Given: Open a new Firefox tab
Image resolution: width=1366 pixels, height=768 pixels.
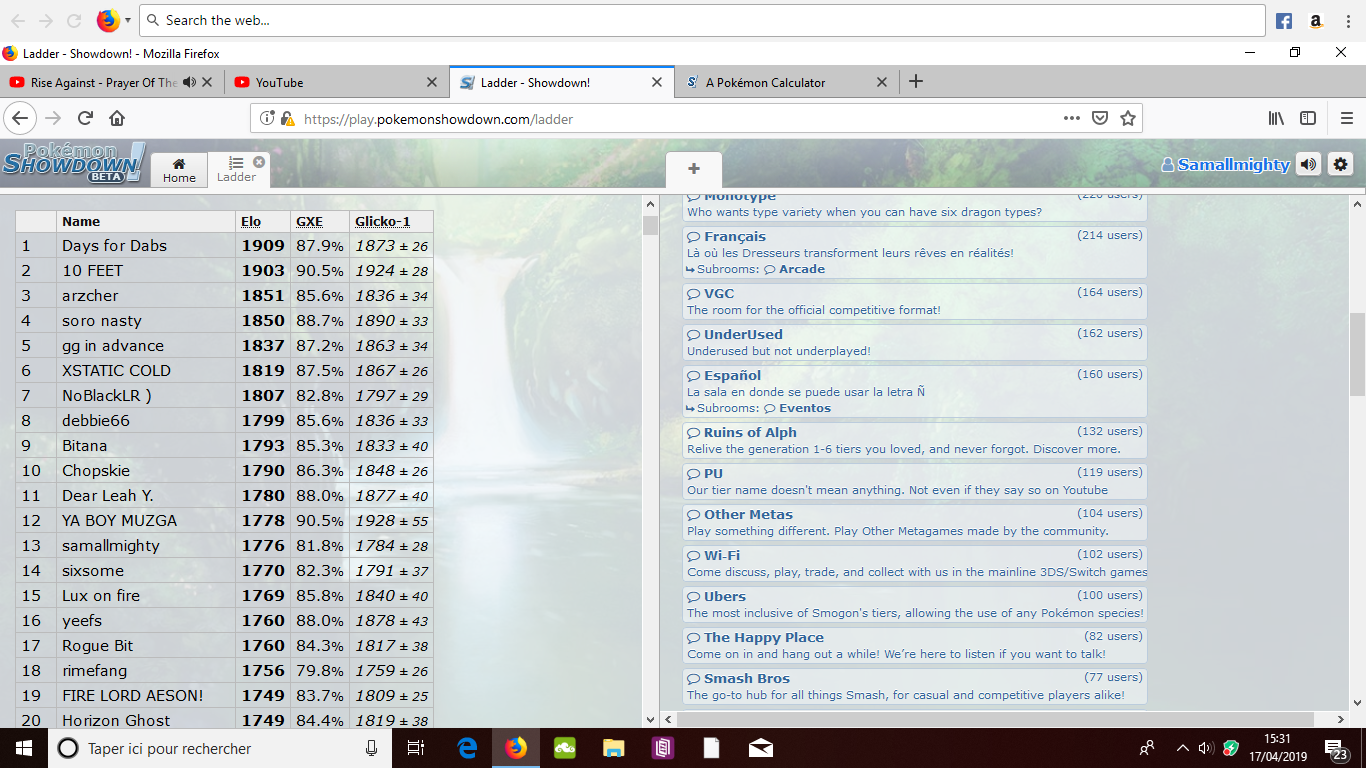Looking at the screenshot, I should pos(916,82).
